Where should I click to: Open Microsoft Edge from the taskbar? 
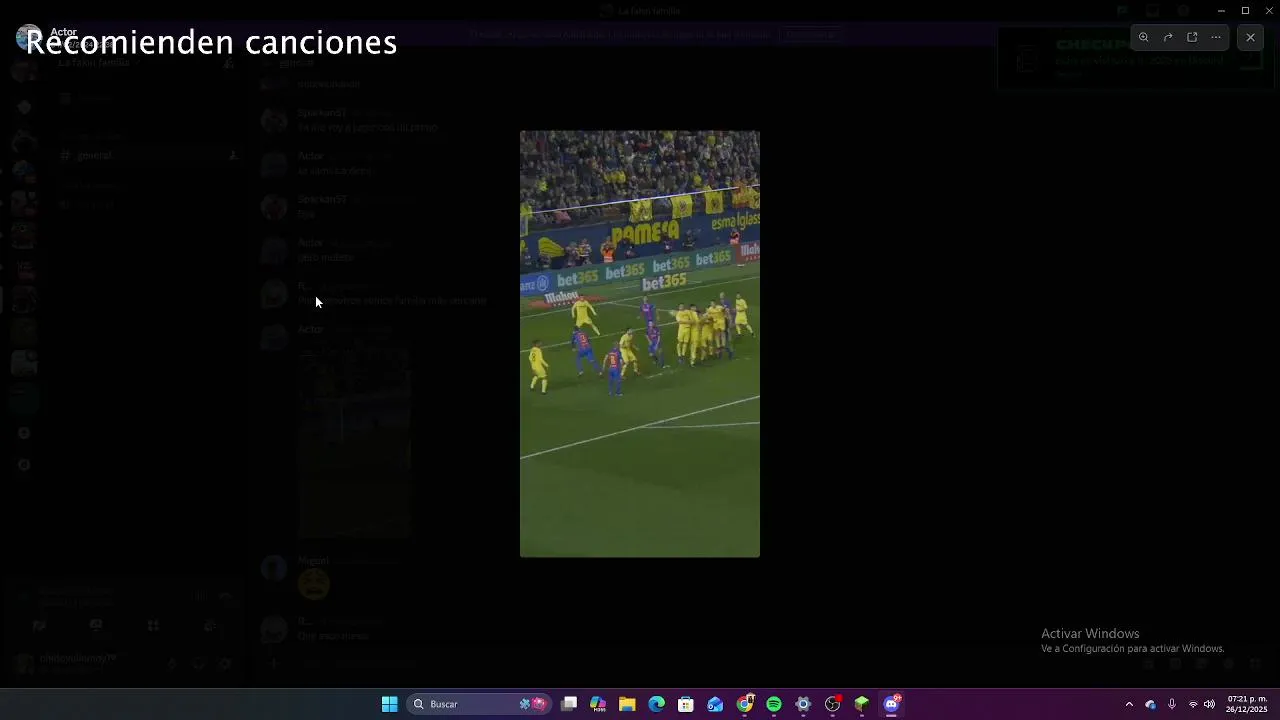(657, 704)
